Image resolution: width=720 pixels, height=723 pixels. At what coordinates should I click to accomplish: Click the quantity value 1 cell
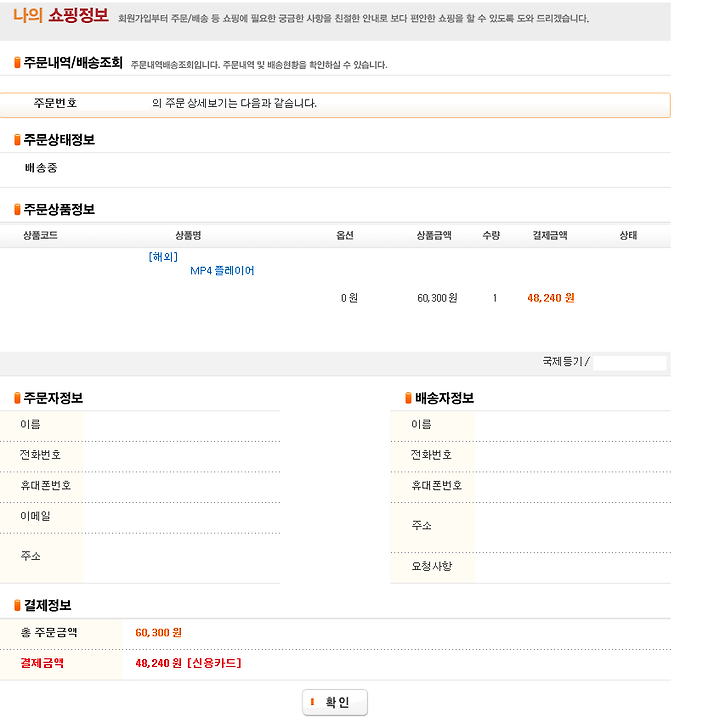point(495,298)
